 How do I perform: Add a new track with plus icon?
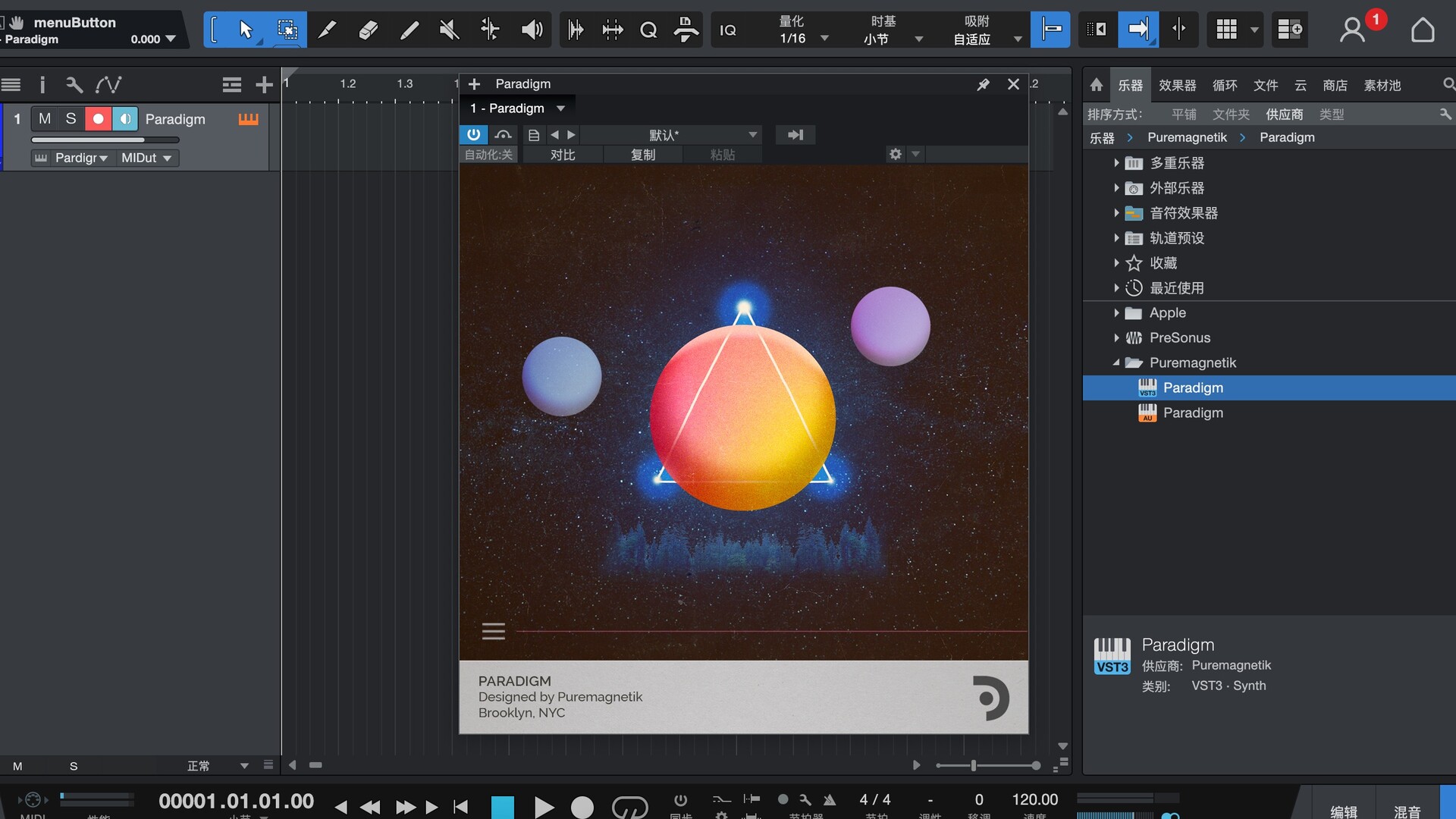(x=264, y=85)
